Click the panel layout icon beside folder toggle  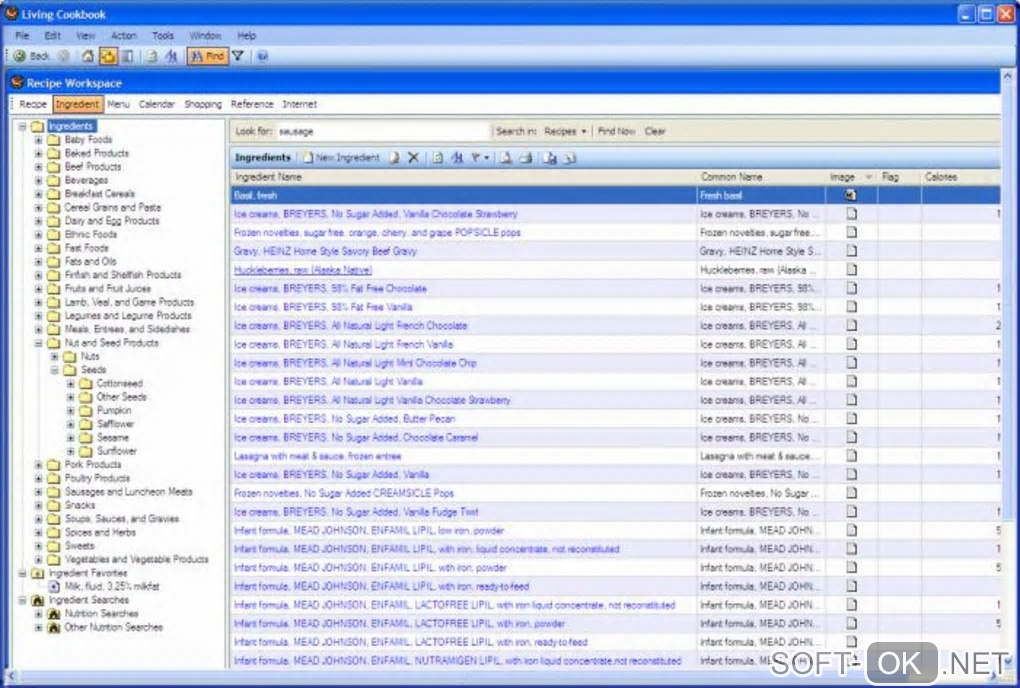coord(128,56)
